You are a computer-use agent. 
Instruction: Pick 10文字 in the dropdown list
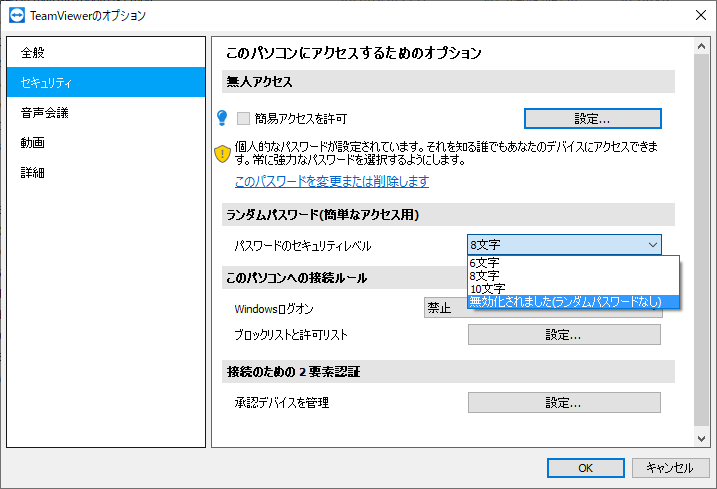click(x=573, y=289)
